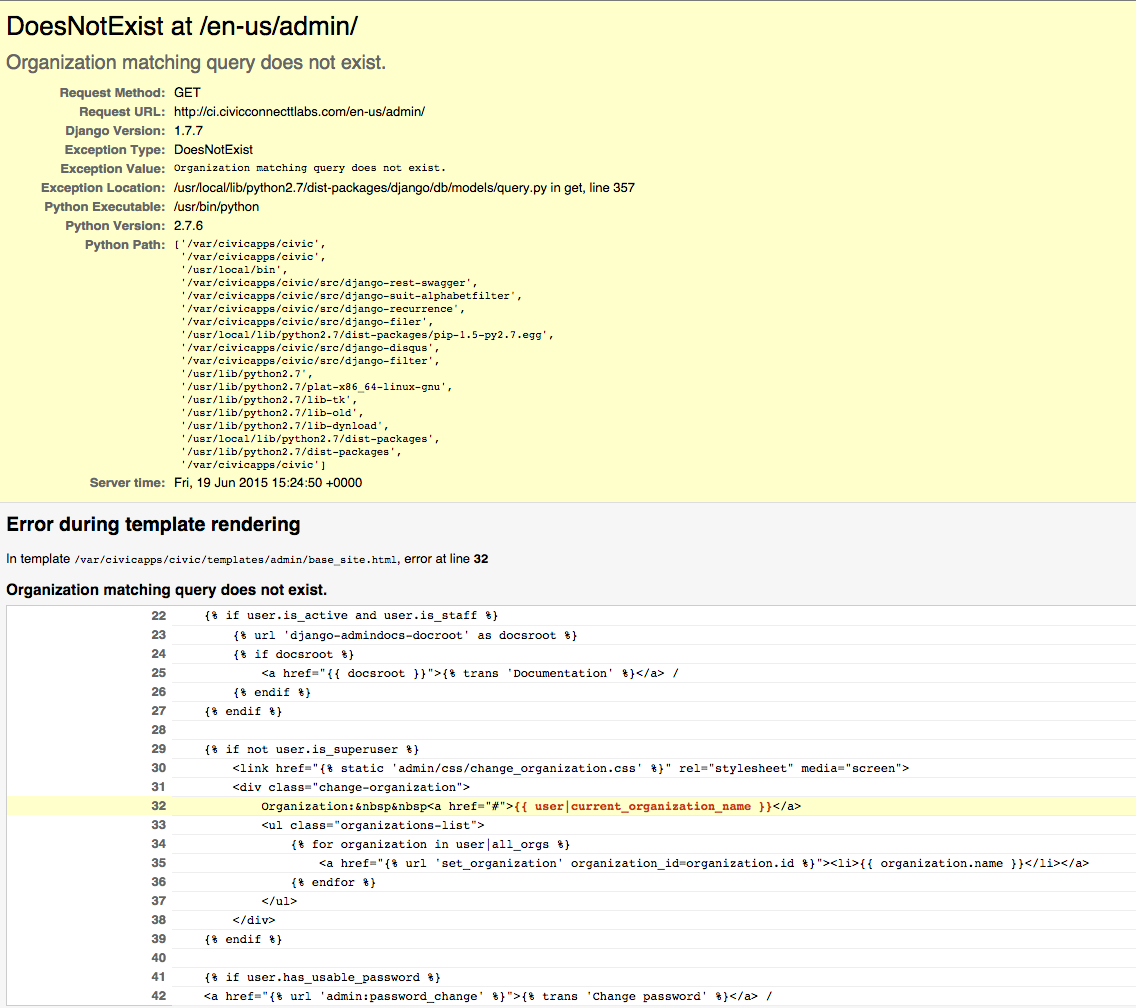Click the 'Python Path:' label

(x=125, y=245)
